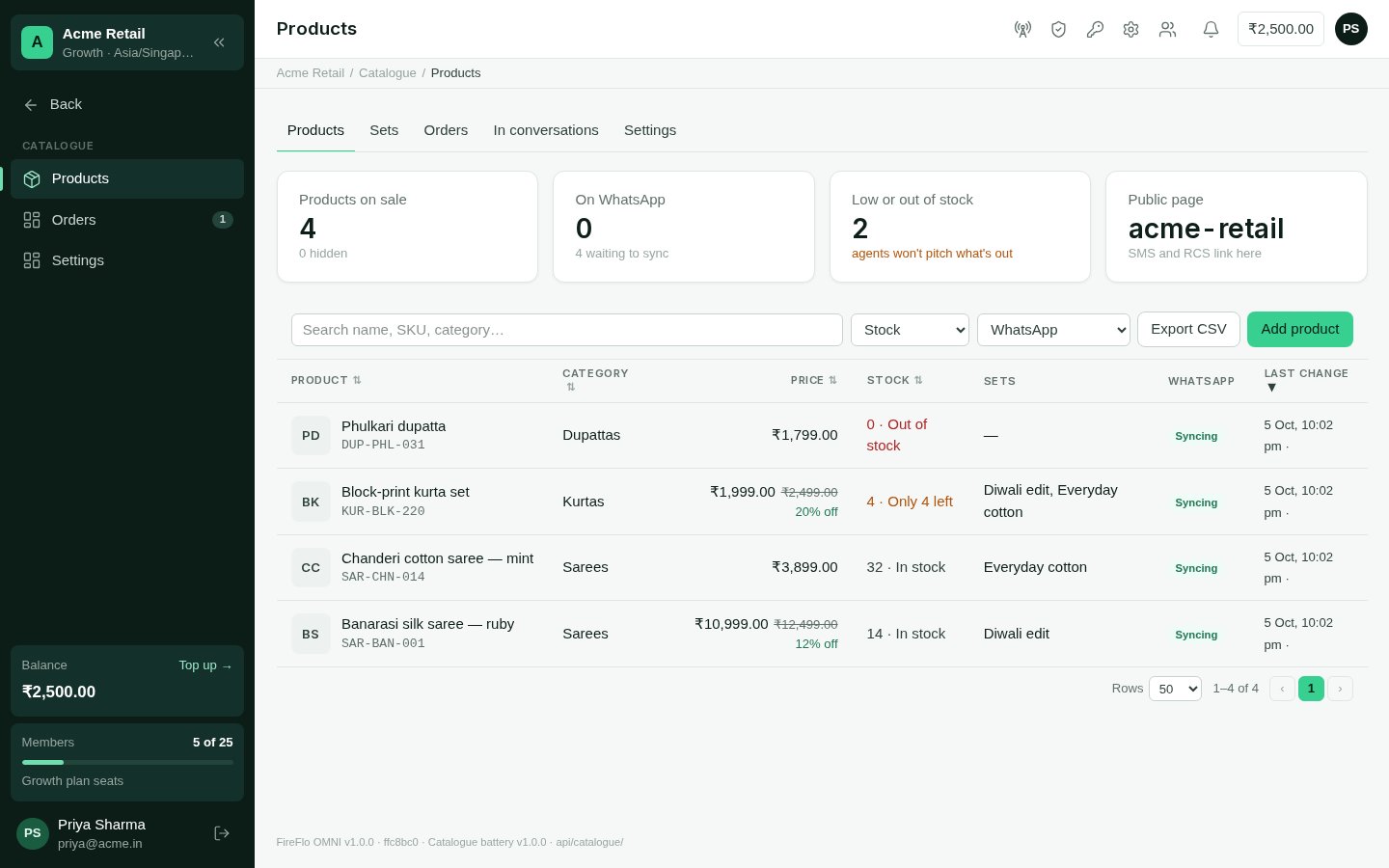This screenshot has height=868, width=1389.
Task: Click the Export CSV button
Action: (1188, 329)
